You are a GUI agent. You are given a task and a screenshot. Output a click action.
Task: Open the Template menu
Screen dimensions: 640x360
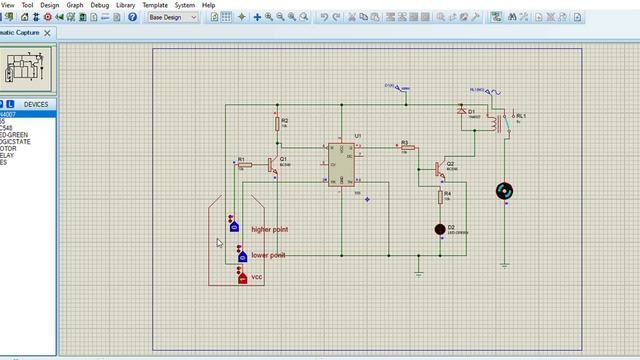155,5
